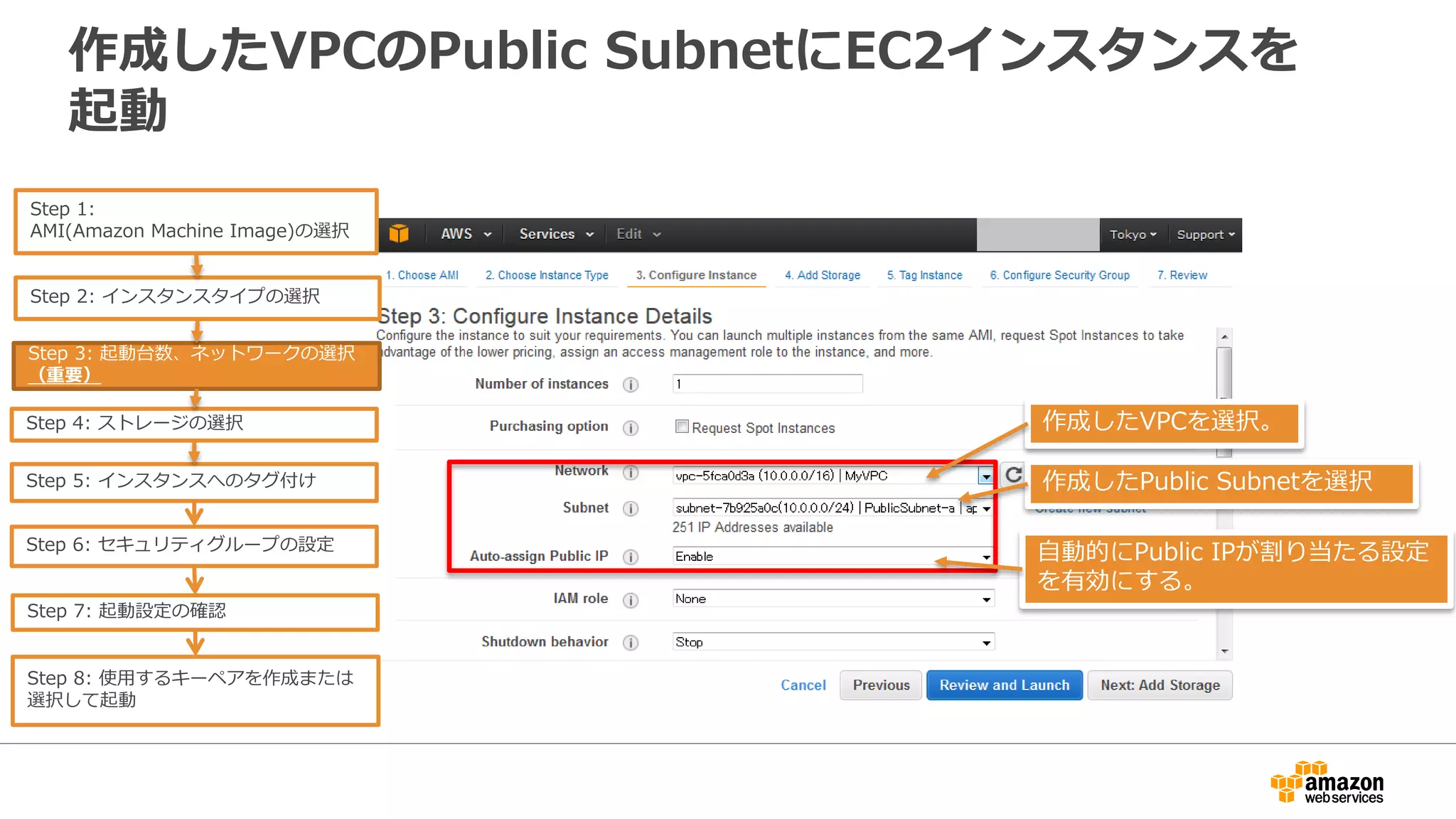The width and height of the screenshot is (1456, 819).
Task: Click the Previous button
Action: click(881, 685)
